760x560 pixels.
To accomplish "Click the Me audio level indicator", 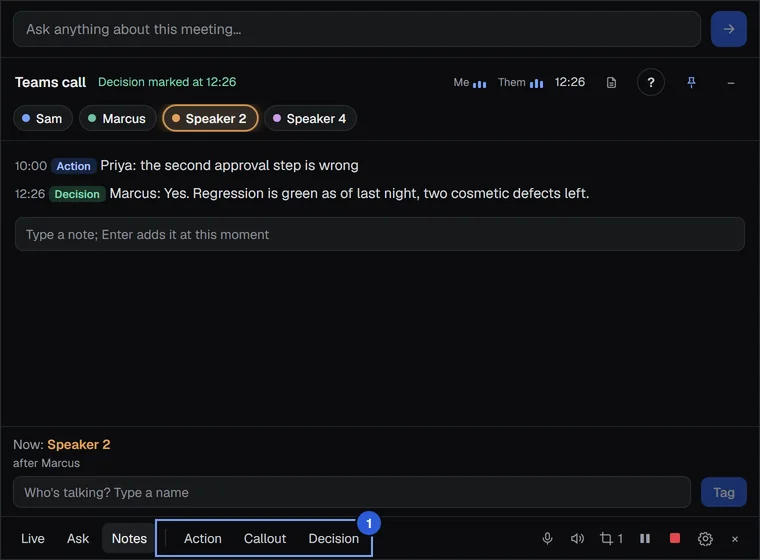I will (x=470, y=83).
